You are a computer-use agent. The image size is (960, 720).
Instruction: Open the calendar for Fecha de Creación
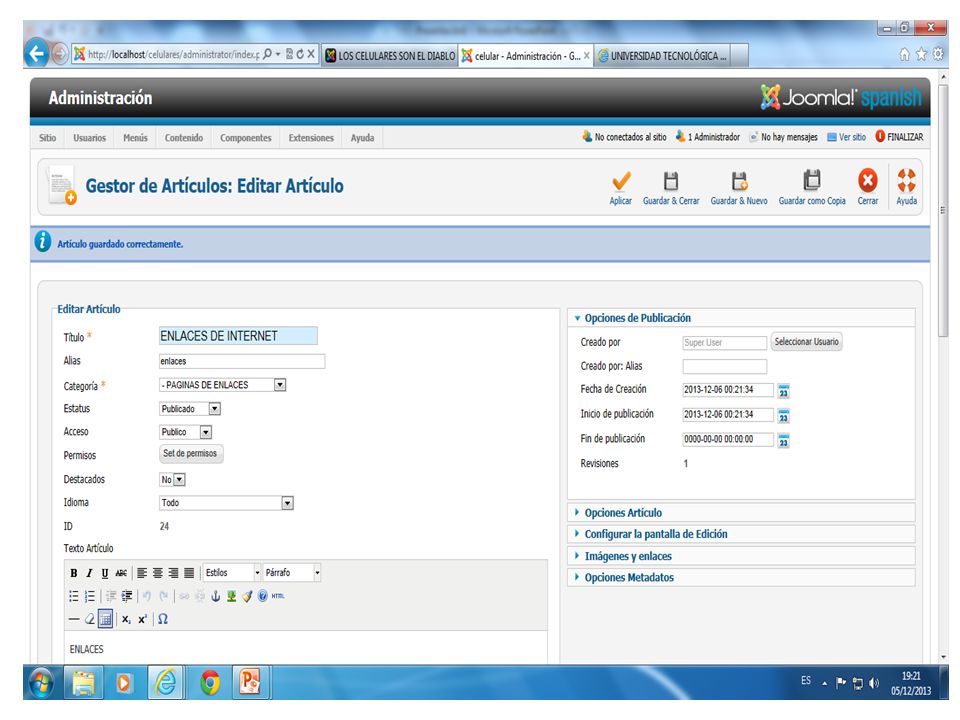coord(784,391)
